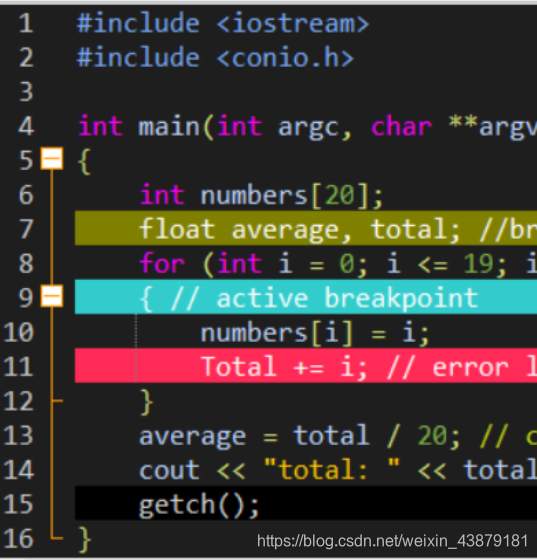Click line number 7 in the gutter
The height and width of the screenshot is (560, 537).
pos(26,230)
